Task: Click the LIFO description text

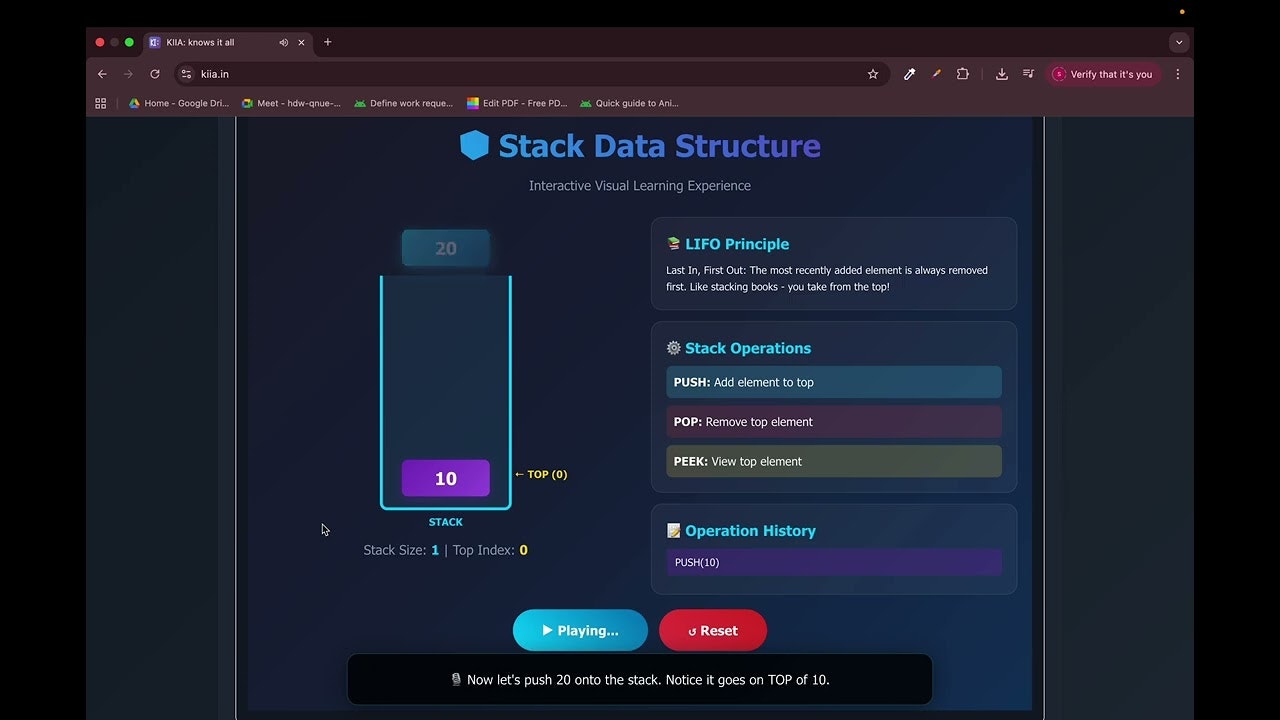Action: coord(827,278)
